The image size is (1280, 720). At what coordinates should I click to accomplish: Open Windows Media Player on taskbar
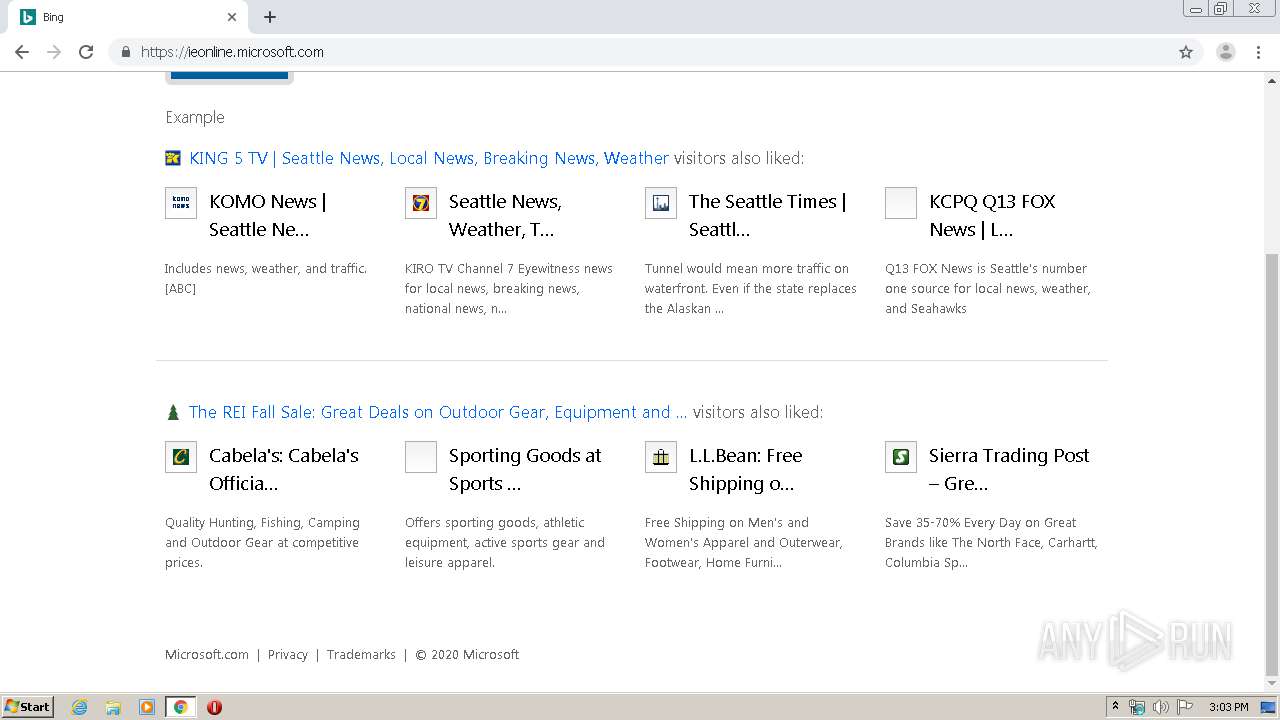coord(147,707)
